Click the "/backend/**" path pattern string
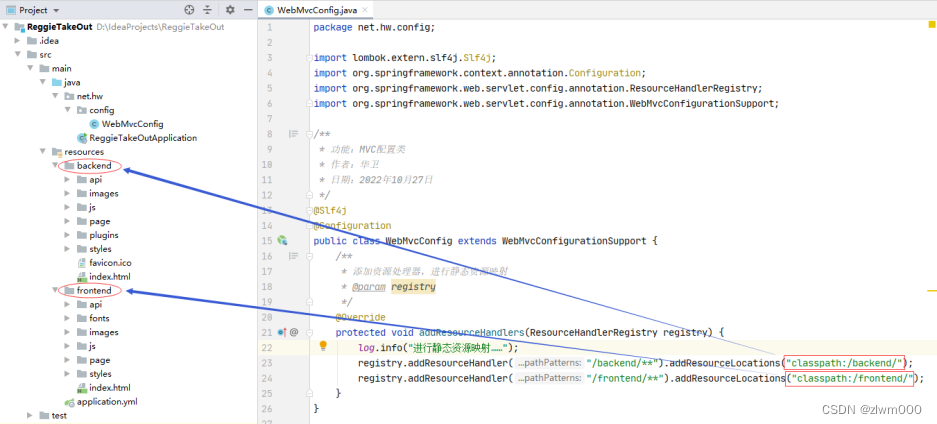 pyautogui.click(x=622, y=362)
